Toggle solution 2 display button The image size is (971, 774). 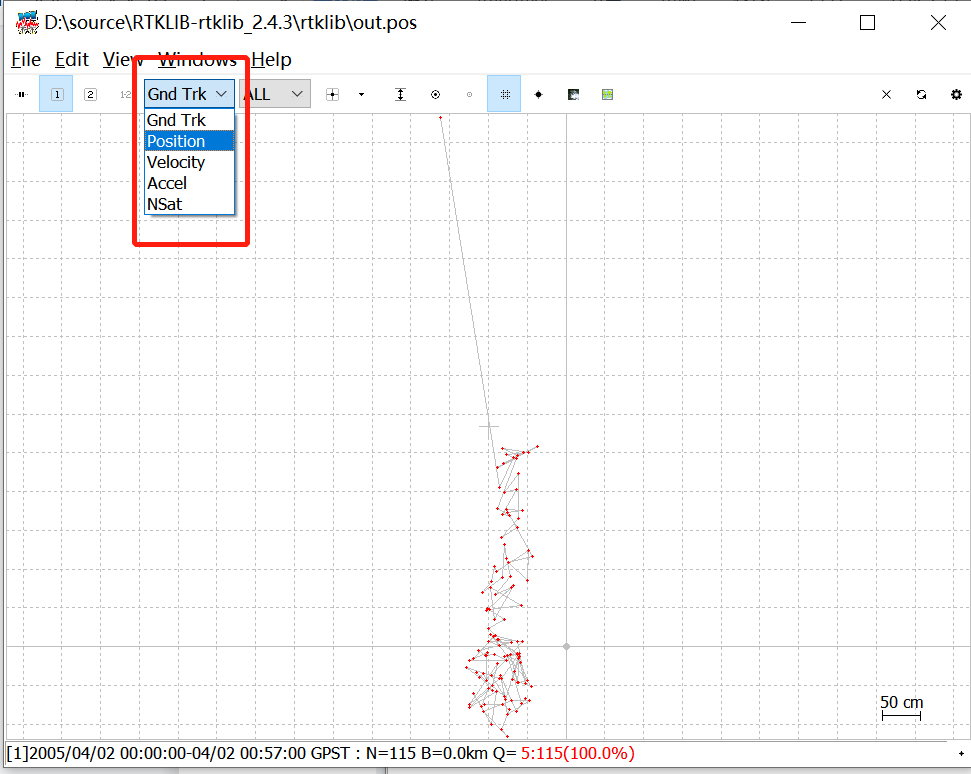click(x=90, y=94)
